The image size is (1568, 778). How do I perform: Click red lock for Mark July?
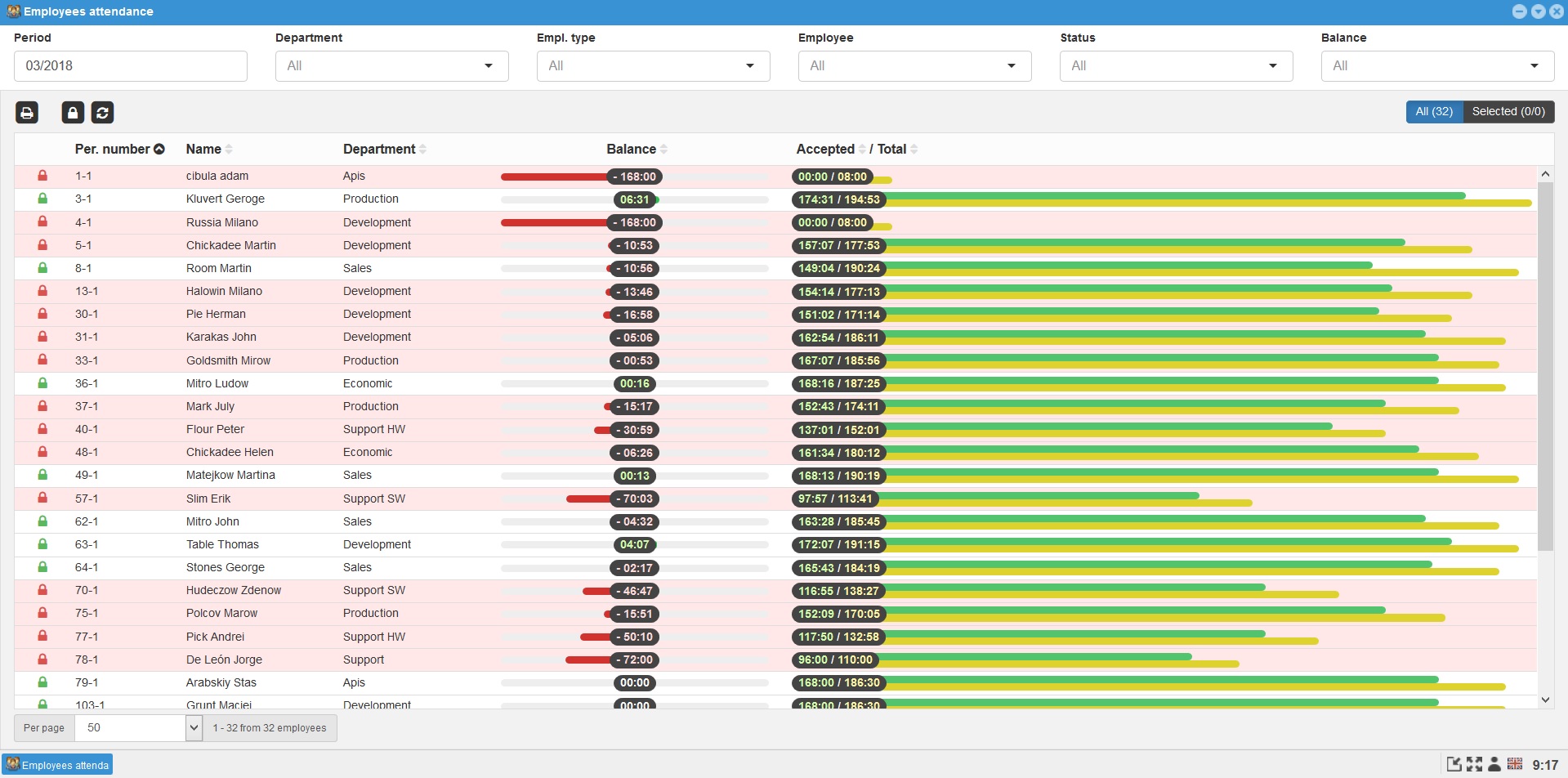(42, 405)
